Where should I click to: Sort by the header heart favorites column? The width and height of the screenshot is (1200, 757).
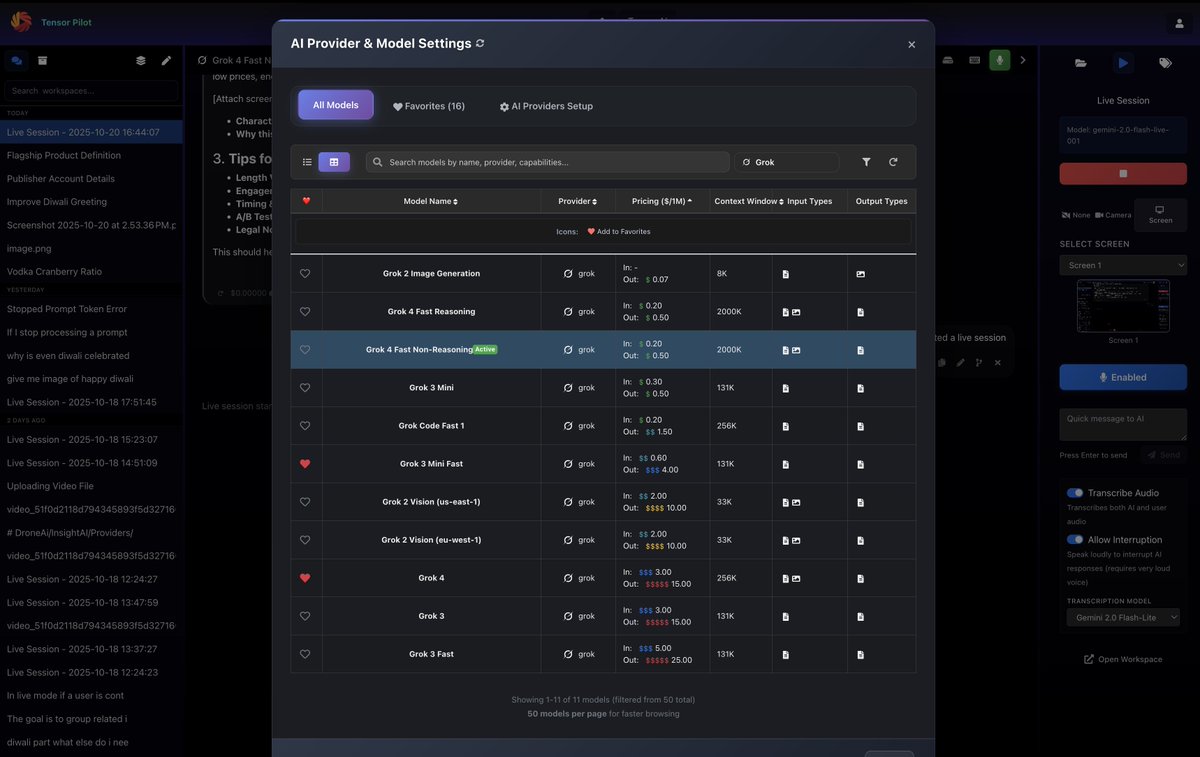coord(306,201)
